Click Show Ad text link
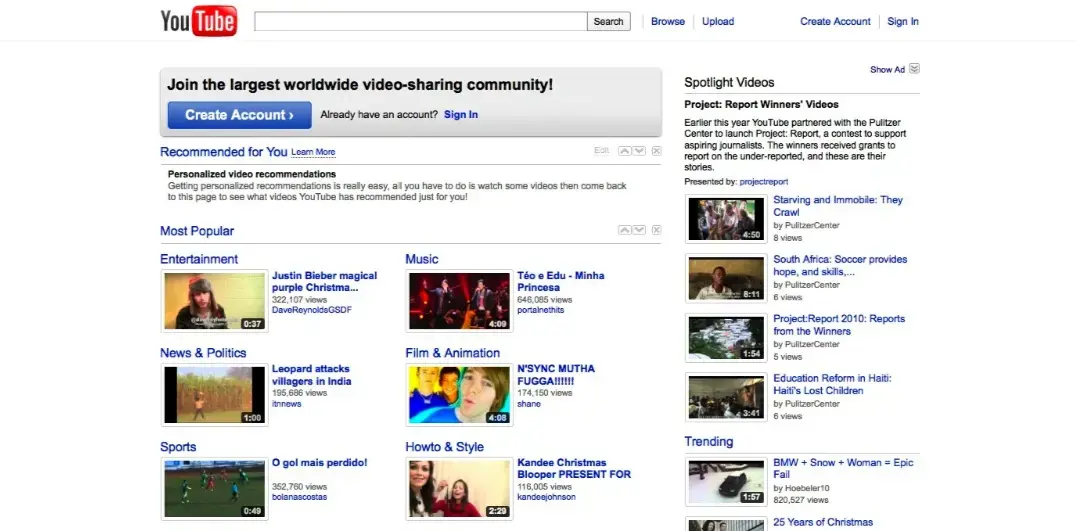This screenshot has height=531, width=1076. [887, 69]
